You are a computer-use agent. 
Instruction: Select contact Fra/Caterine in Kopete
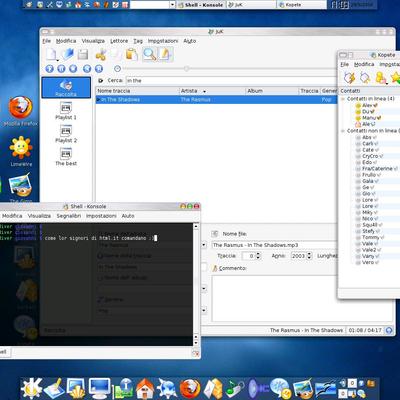coord(377,169)
